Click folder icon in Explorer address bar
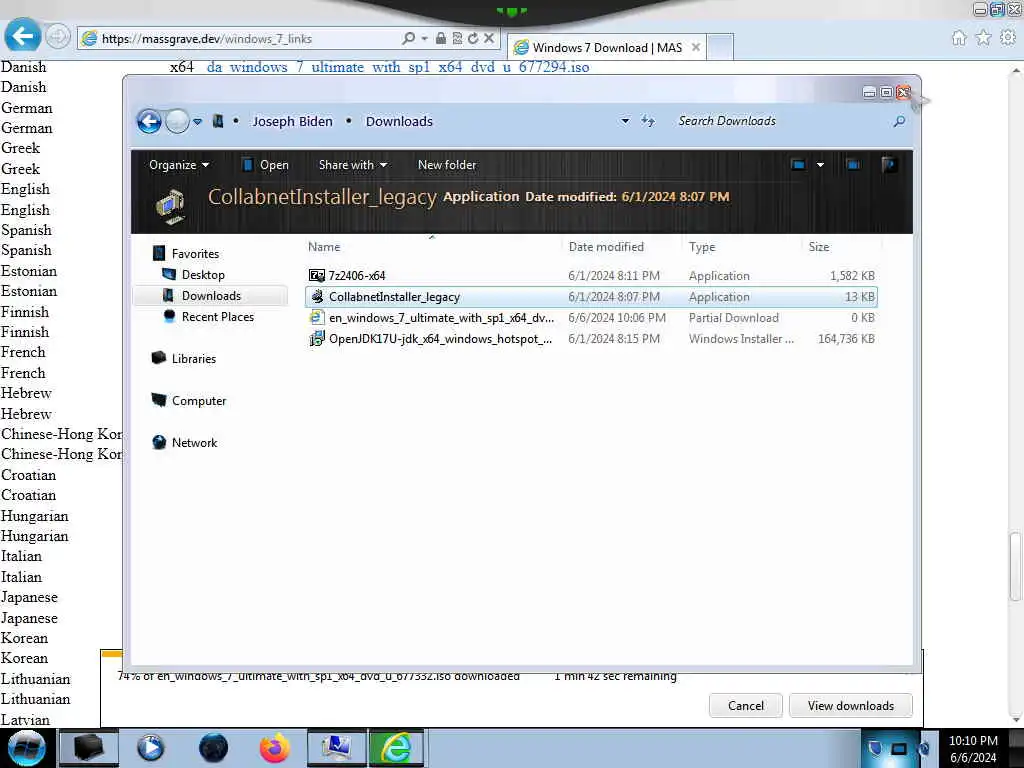This screenshot has height=768, width=1024. click(x=218, y=121)
